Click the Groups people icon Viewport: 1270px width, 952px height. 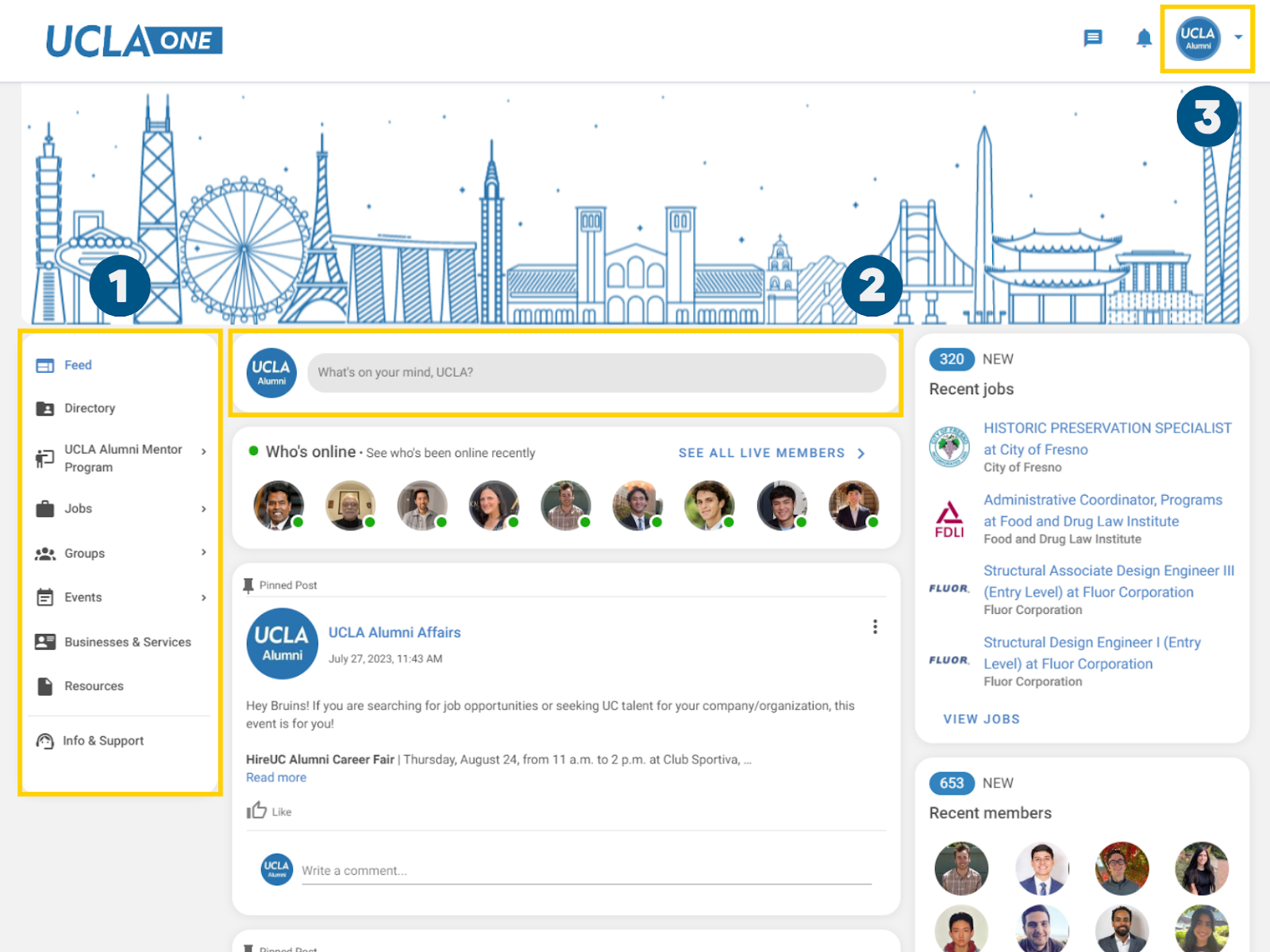(x=45, y=554)
